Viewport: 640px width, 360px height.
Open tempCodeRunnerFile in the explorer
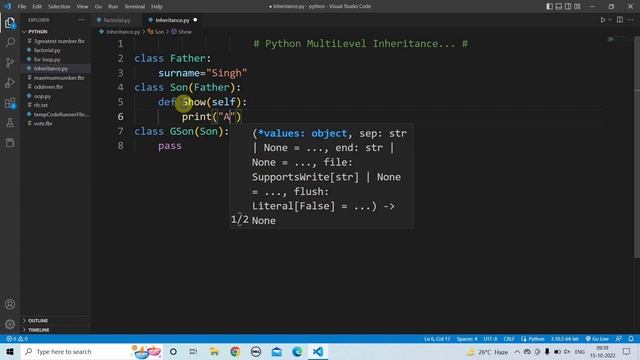61,114
